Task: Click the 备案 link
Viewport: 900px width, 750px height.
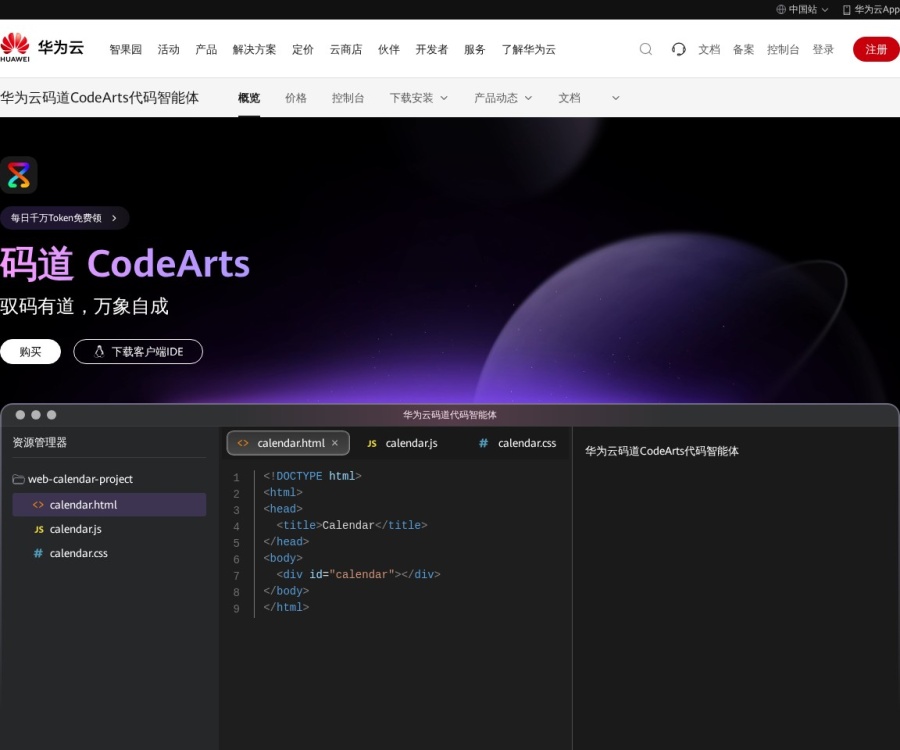Action: pos(743,49)
